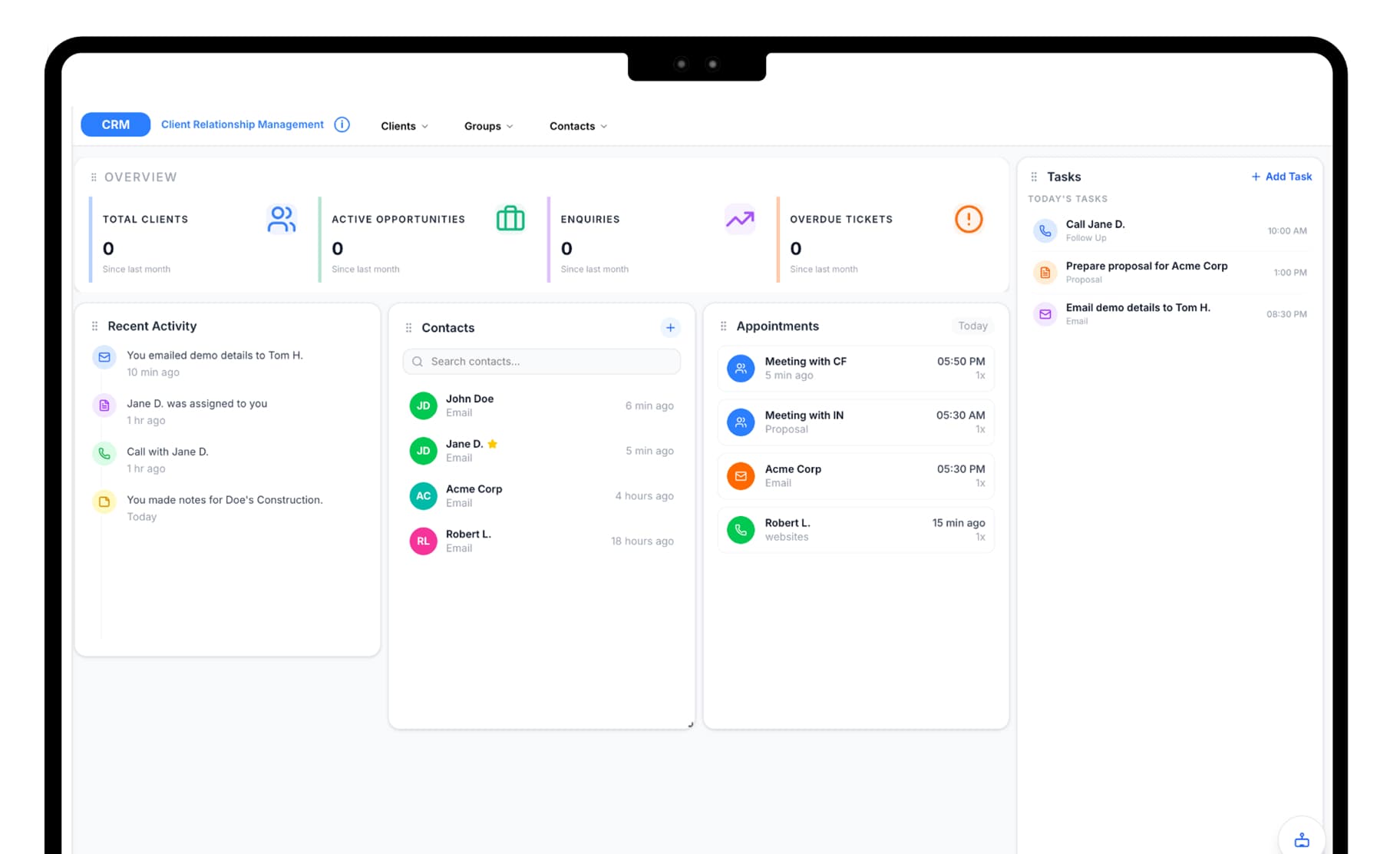Click the Contacts panel resize corner handle
Viewport: 1400px width, 854px height.
(690, 724)
